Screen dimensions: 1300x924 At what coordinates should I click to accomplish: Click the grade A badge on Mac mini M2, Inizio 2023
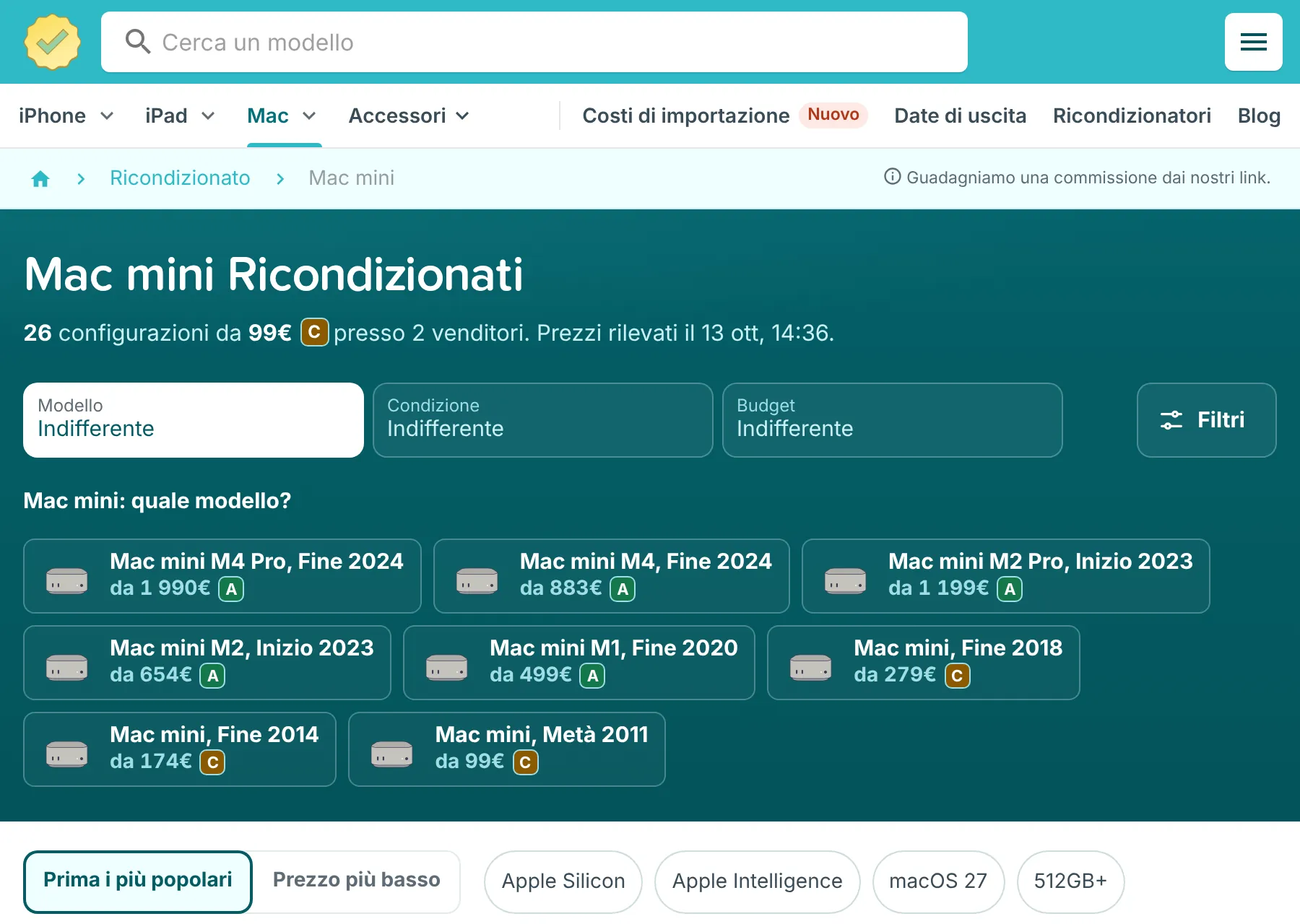tap(212, 676)
